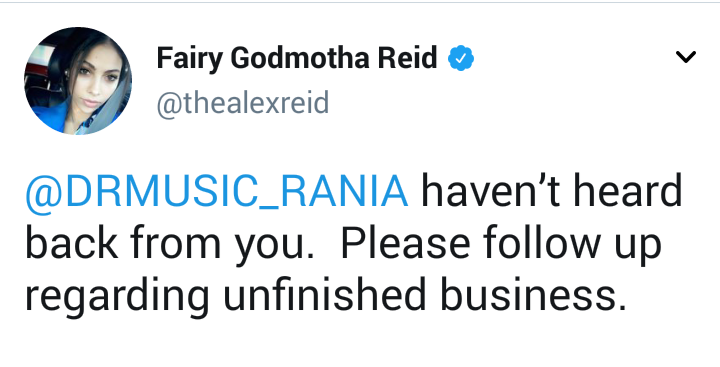Click the word 'regarding' in the tweet
The image size is (720, 367).
pos(118,297)
